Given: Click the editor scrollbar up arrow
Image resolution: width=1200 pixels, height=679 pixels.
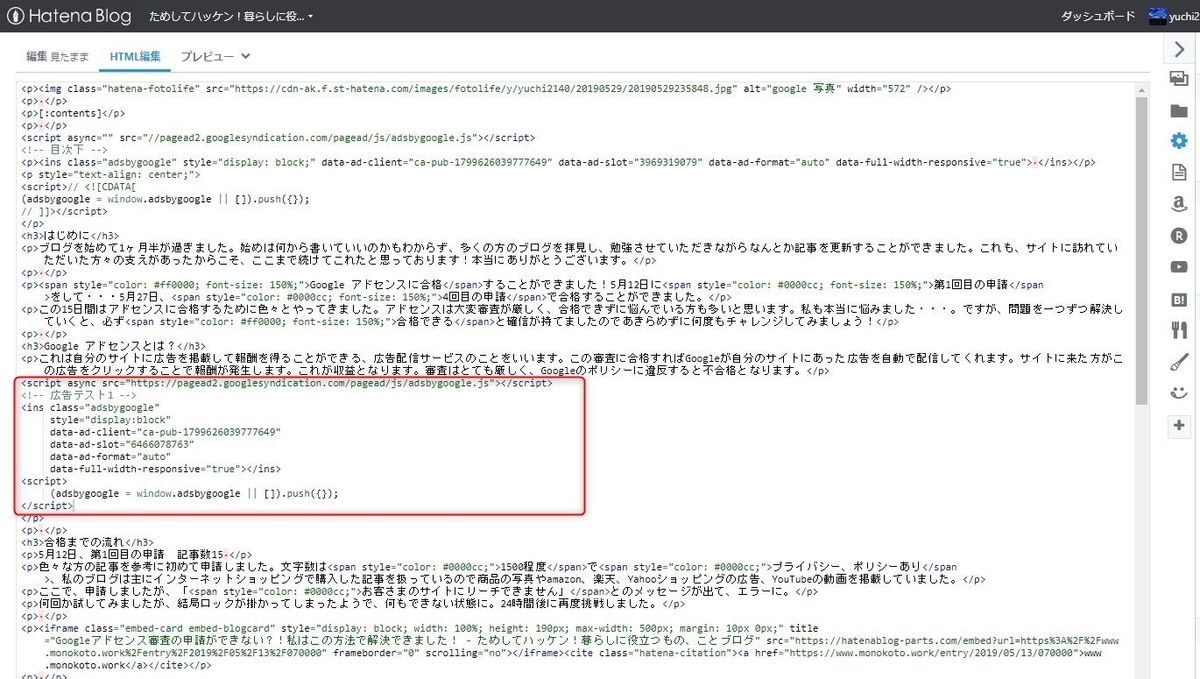Looking at the screenshot, I should point(1140,91).
